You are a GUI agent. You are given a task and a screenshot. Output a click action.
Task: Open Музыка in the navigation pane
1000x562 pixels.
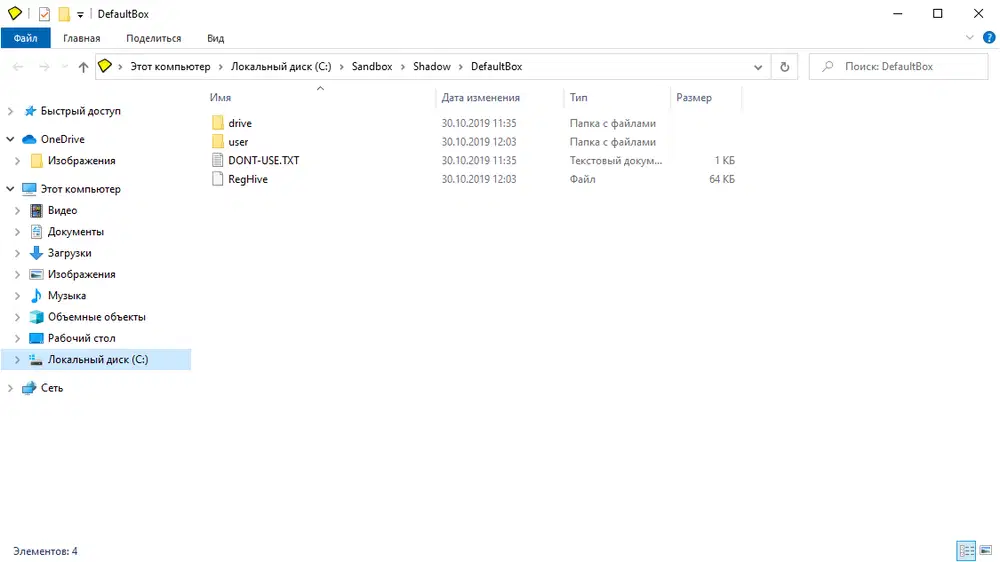67,296
